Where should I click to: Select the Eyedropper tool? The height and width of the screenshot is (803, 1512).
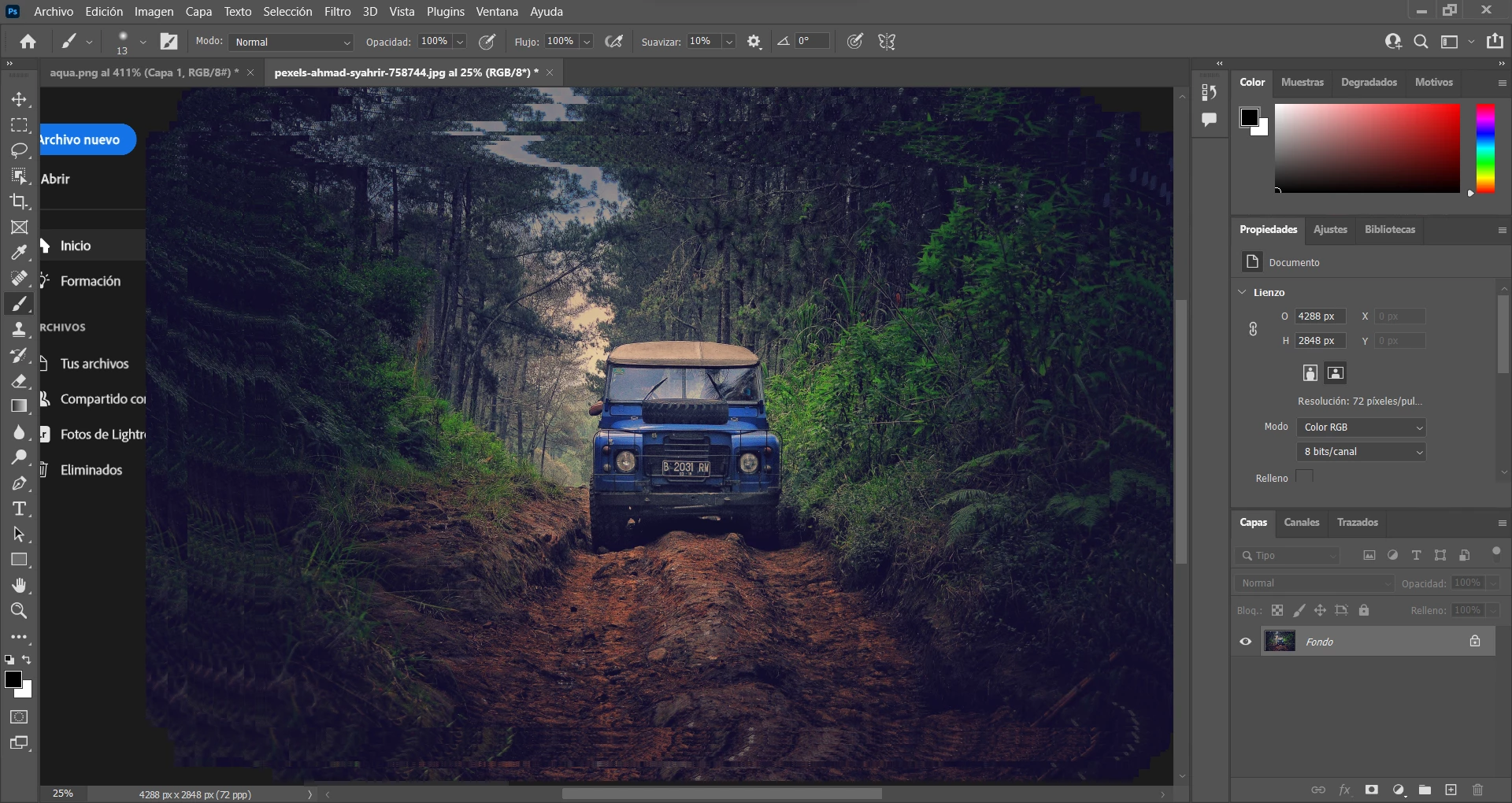pos(19,253)
